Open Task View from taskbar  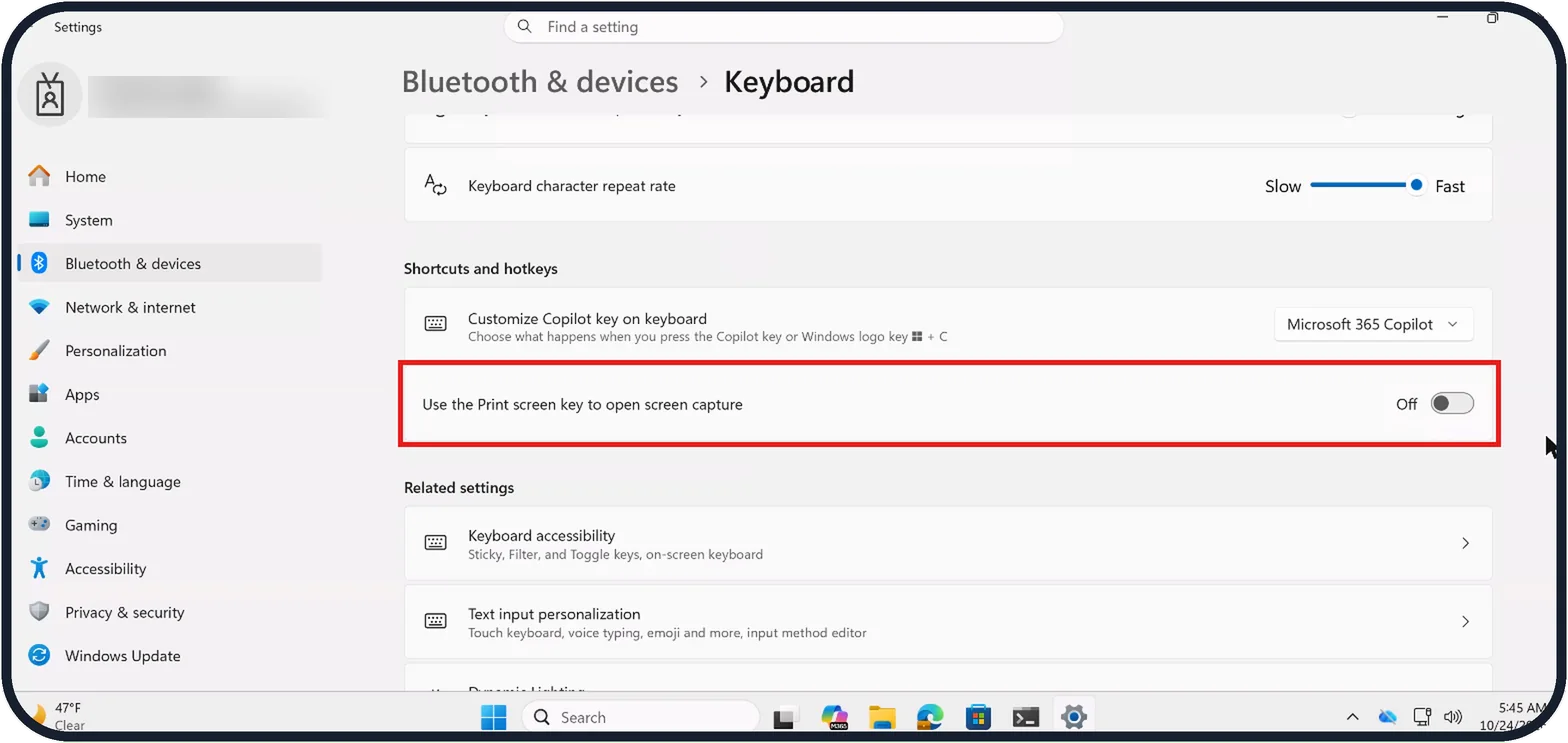pos(786,717)
